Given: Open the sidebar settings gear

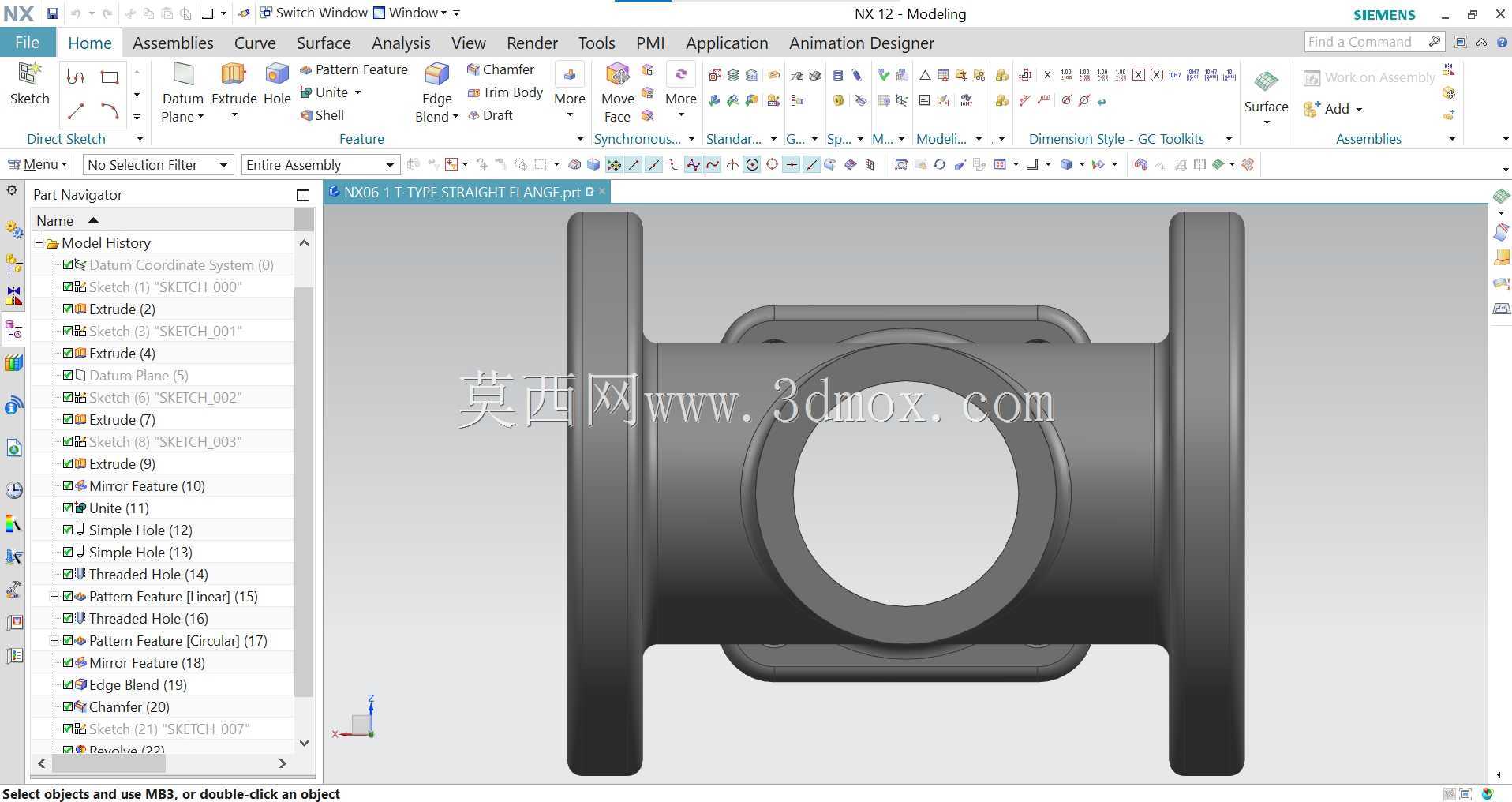Looking at the screenshot, I should [11, 190].
